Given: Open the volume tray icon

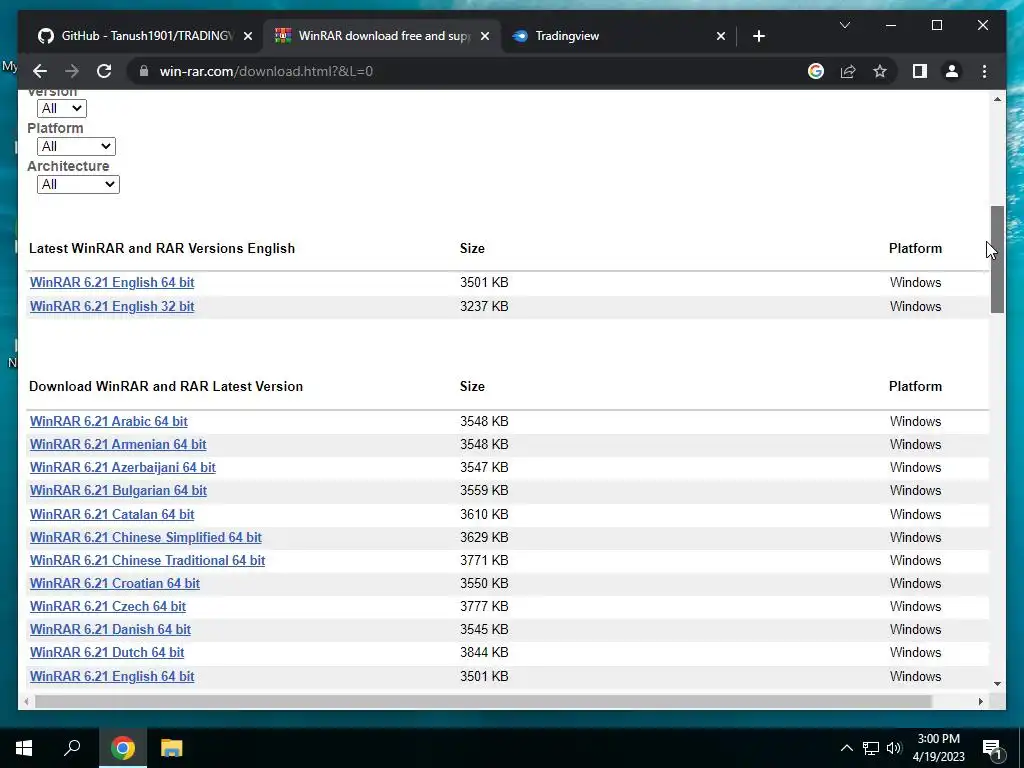Looking at the screenshot, I should (894, 748).
